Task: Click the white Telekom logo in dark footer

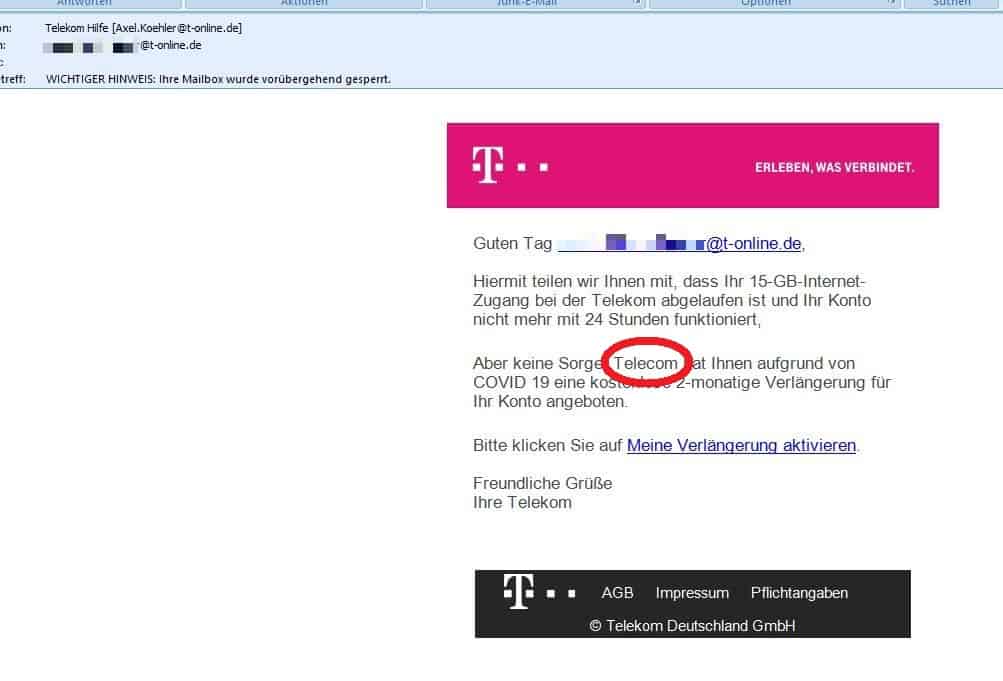Action: (517, 592)
